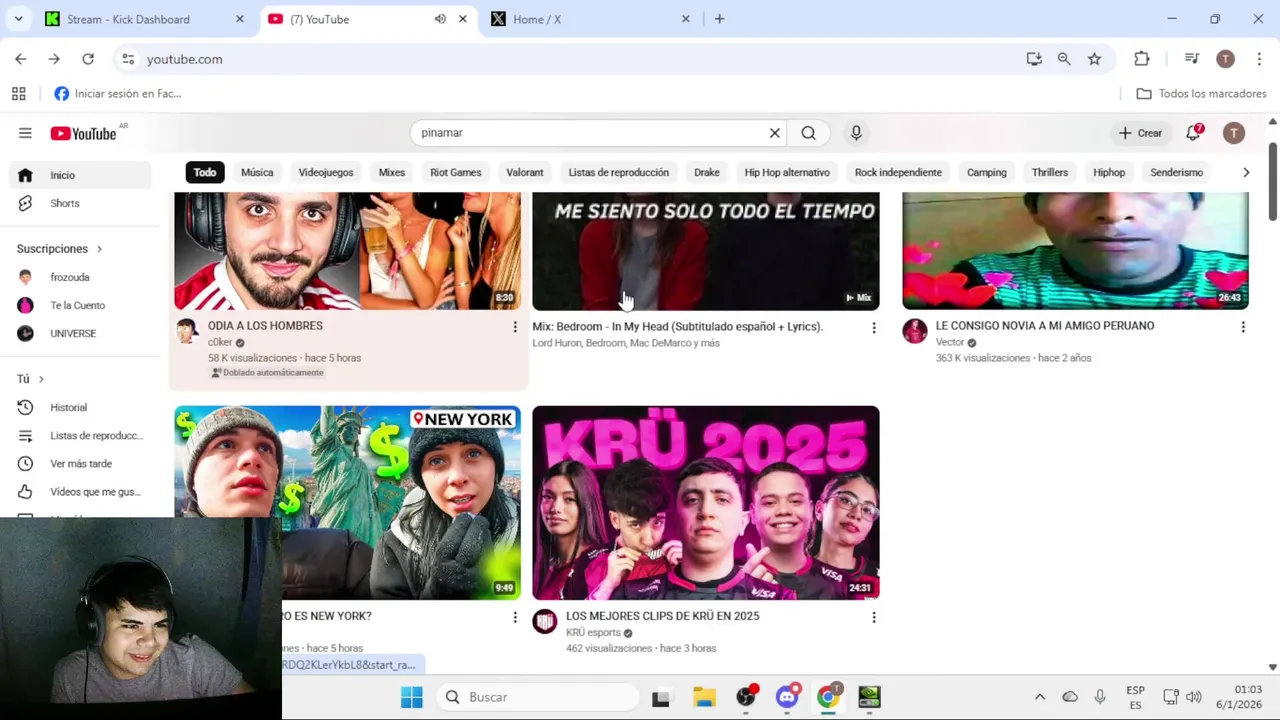Open Shorts in sidebar
Viewport: 1280px width, 720px height.
click(x=80, y=203)
